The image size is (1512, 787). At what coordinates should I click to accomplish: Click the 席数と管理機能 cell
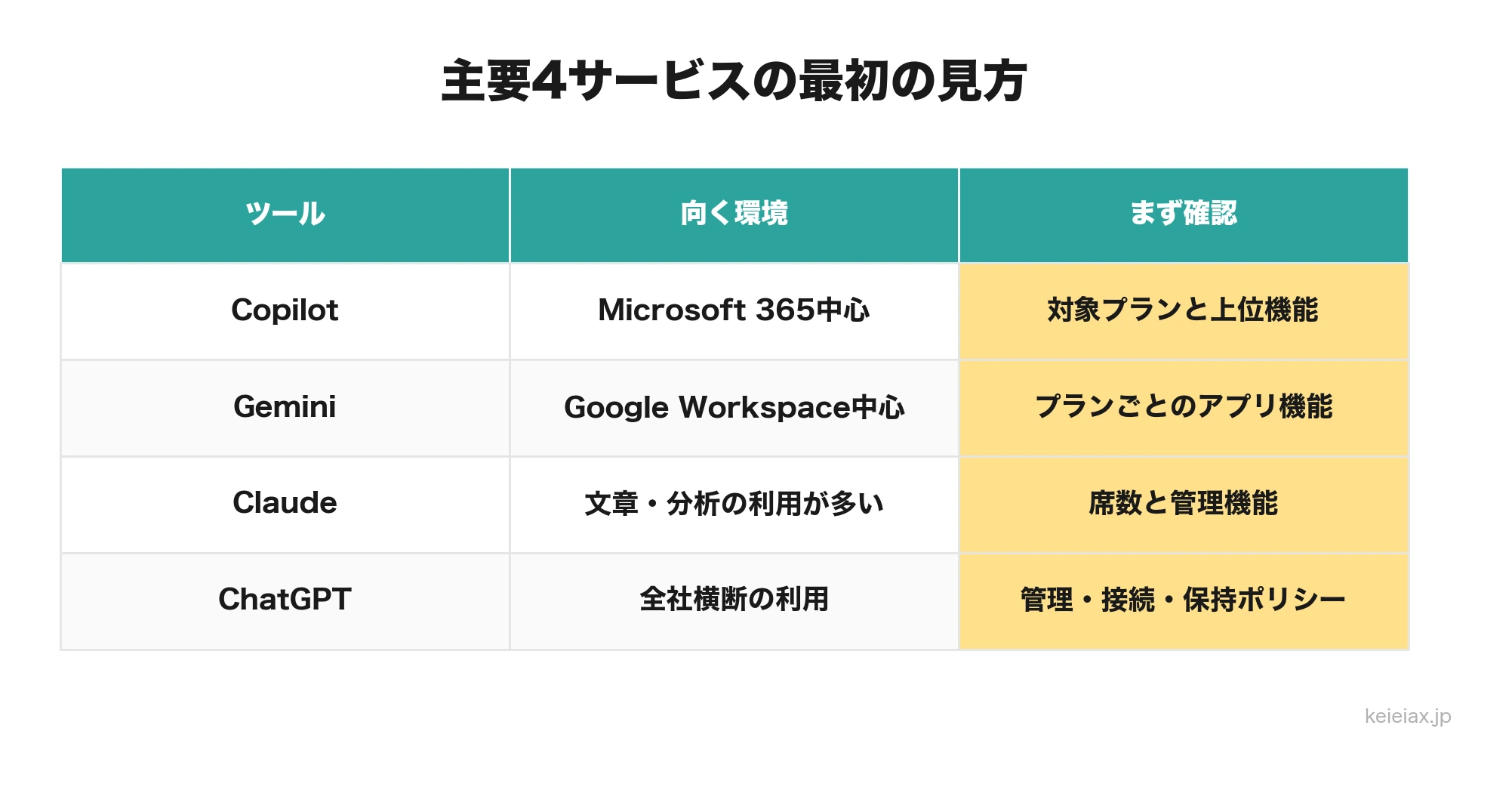1184,505
